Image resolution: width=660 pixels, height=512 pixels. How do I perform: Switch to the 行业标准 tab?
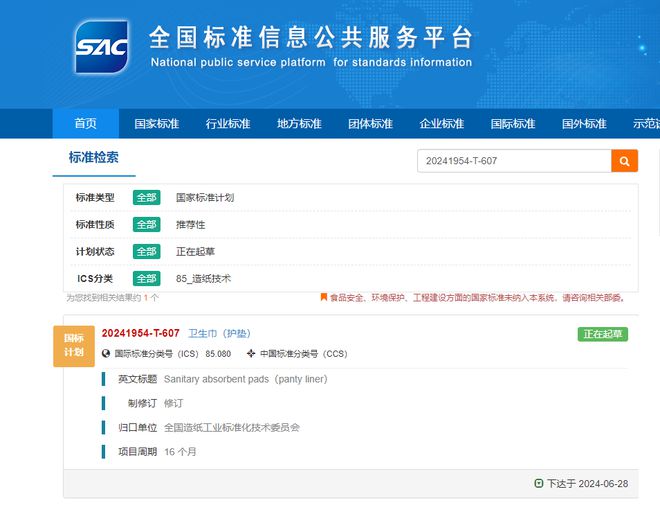(x=228, y=123)
